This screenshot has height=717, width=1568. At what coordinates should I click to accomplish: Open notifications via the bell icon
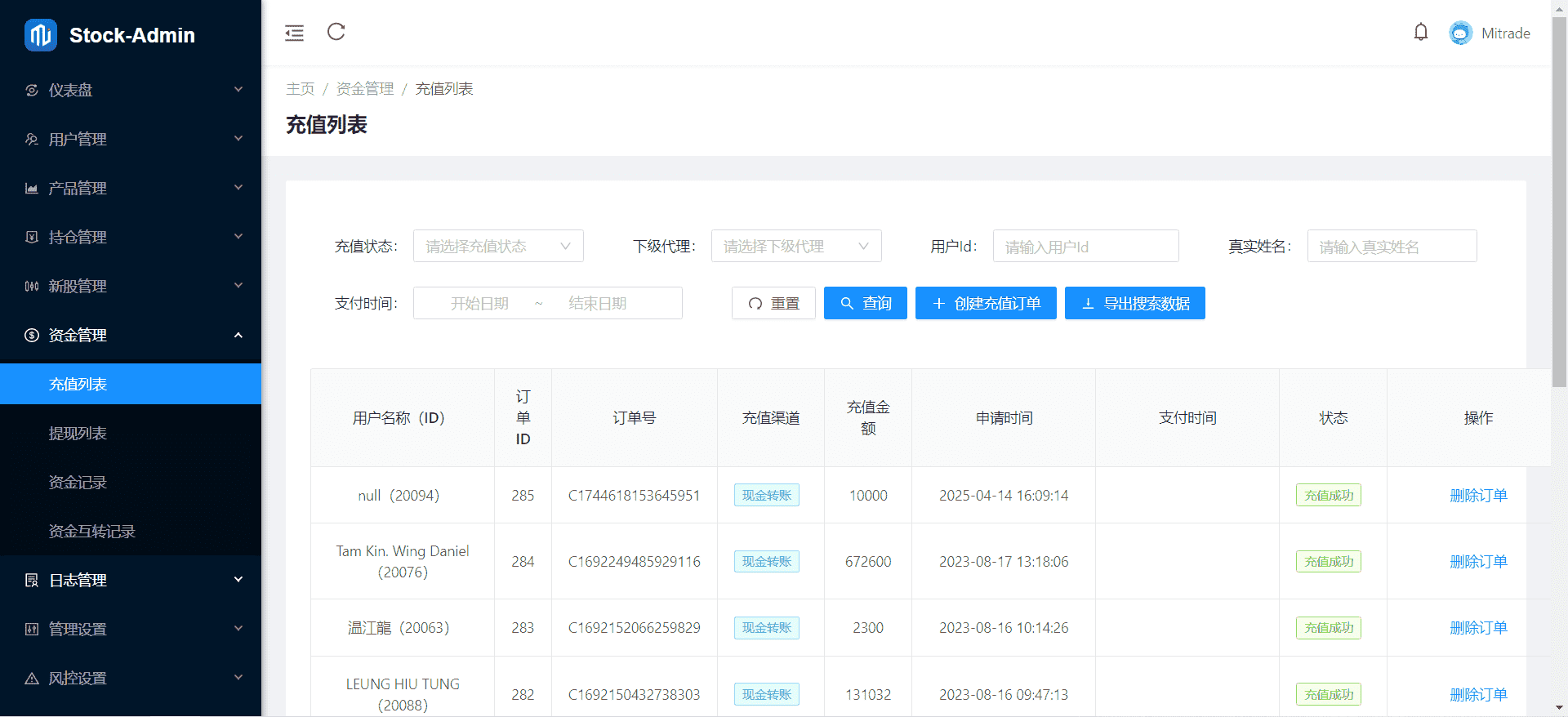pos(1421,33)
